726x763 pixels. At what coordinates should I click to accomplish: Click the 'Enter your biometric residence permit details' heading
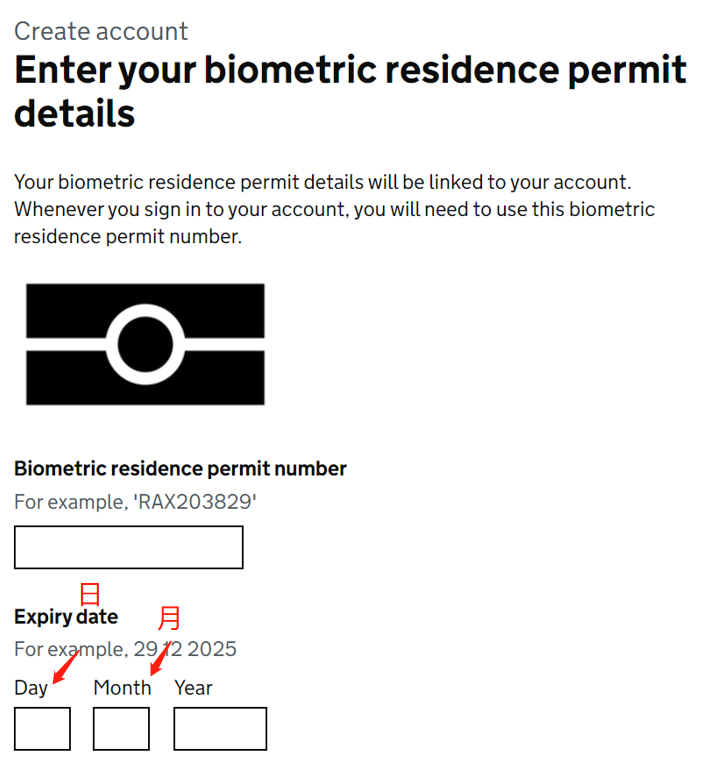tap(350, 91)
